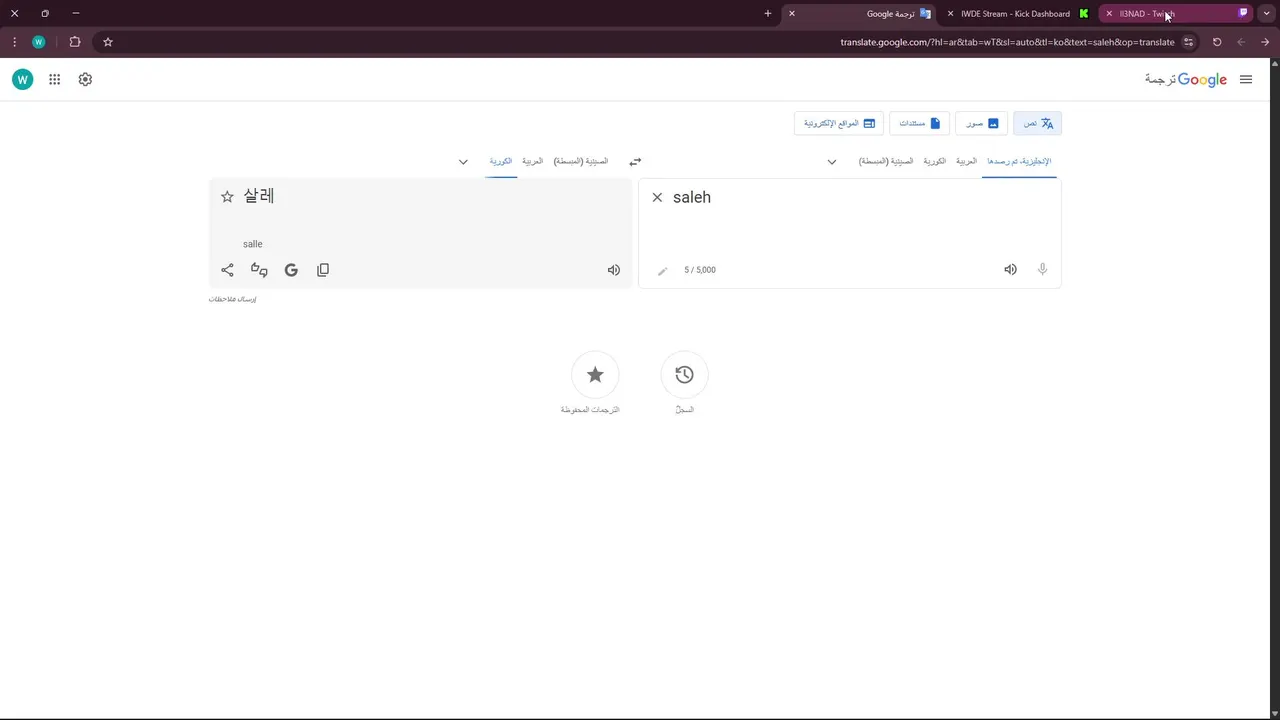The image size is (1280, 720).
Task: Switch to websites translation (المواقع الإلكترونية)
Action: coord(839,123)
